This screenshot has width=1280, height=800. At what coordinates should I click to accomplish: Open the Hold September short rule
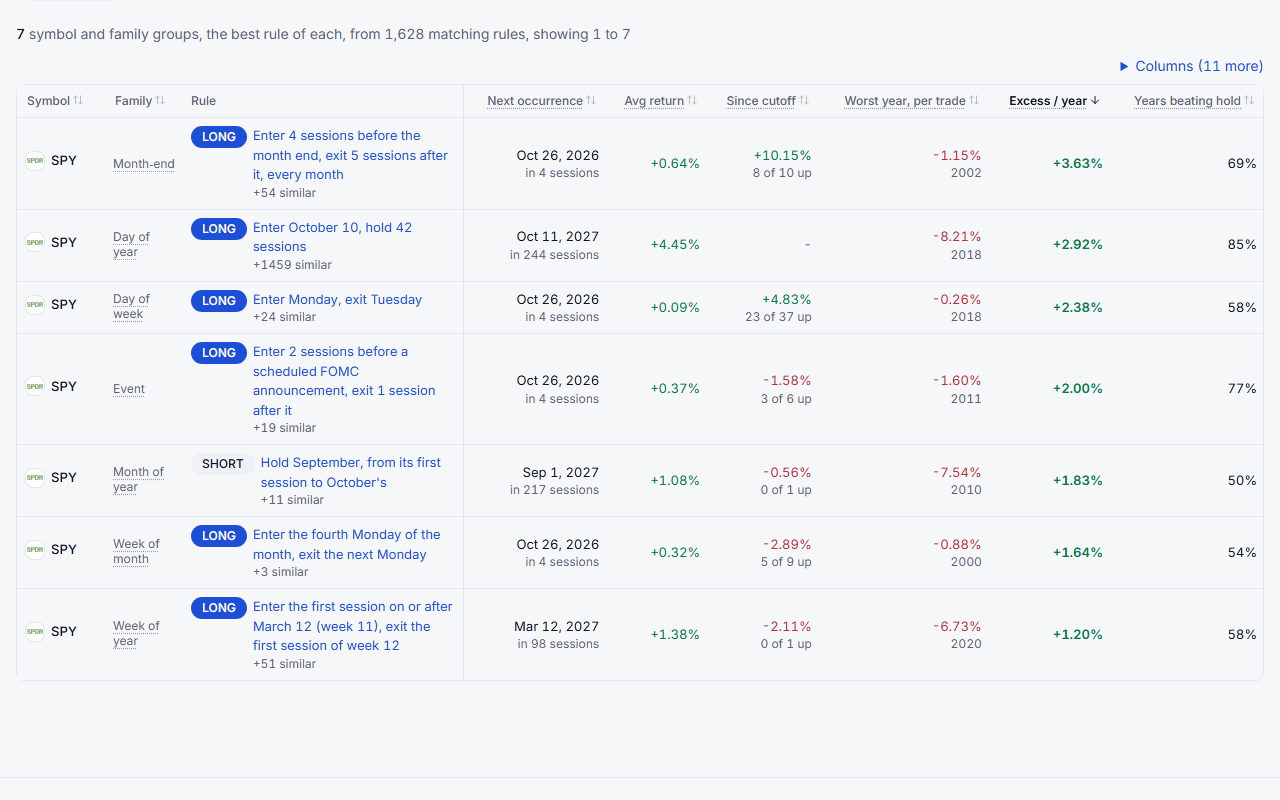point(351,472)
